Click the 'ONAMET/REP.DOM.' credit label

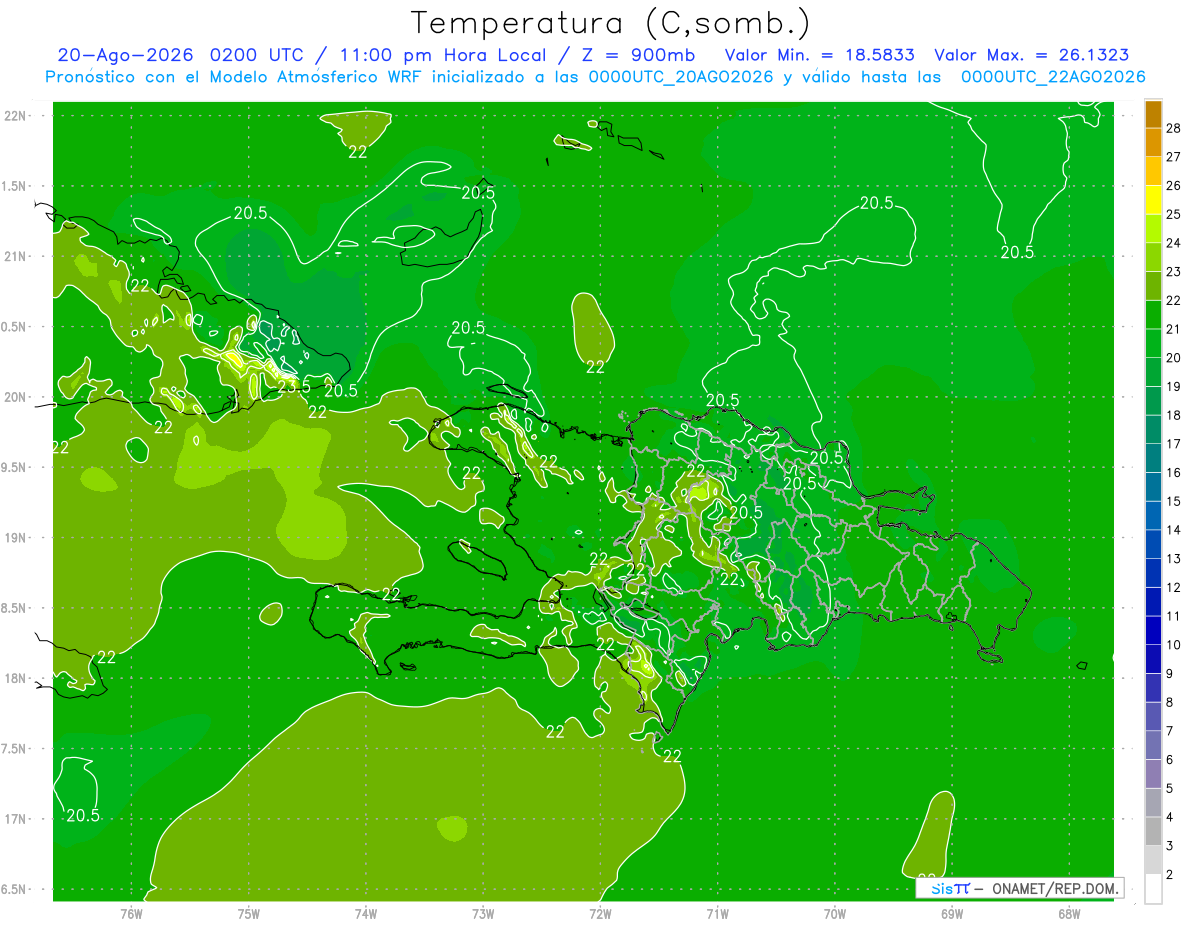click(x=1056, y=888)
